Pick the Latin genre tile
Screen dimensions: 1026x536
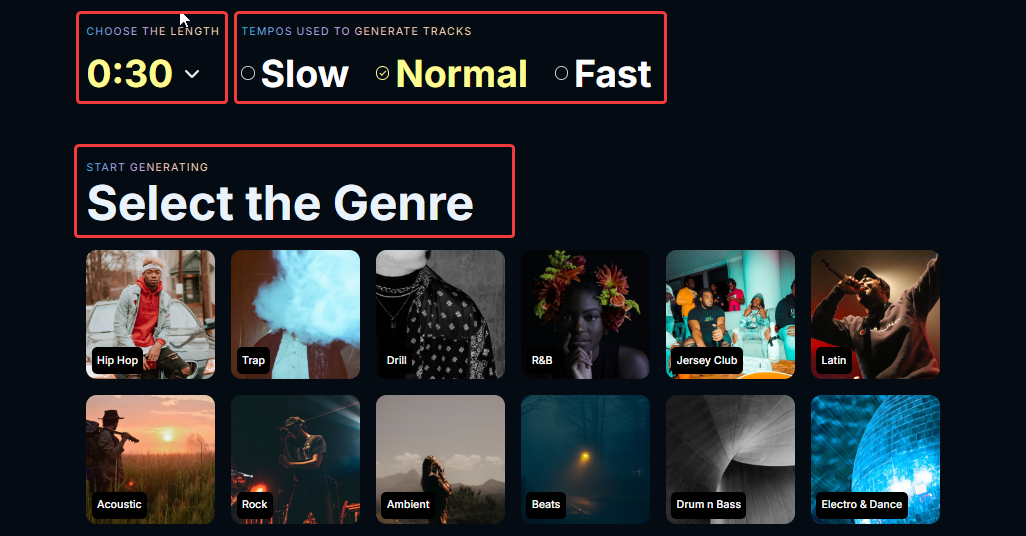[x=876, y=314]
